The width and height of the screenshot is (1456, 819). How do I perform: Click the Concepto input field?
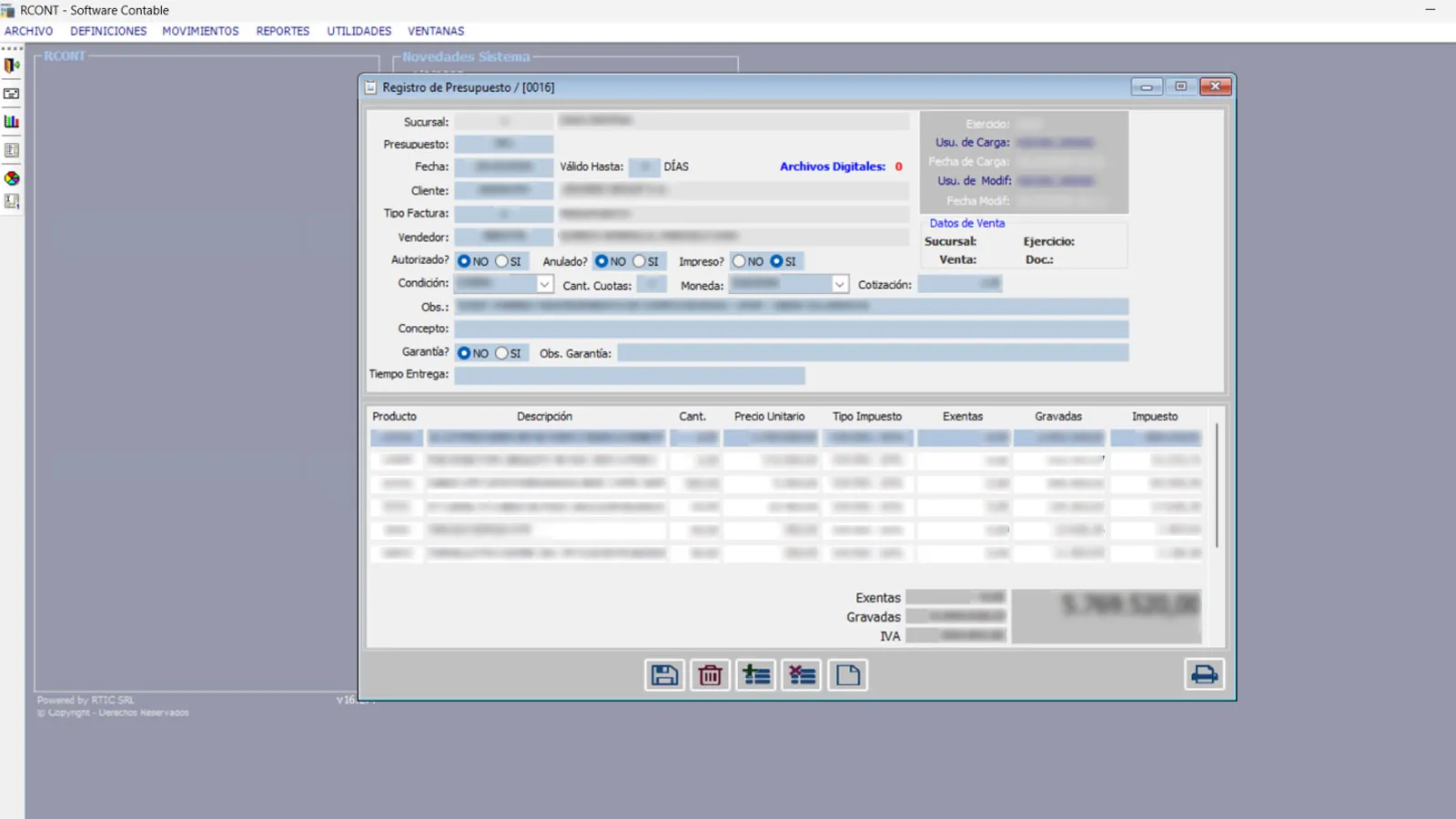point(792,329)
